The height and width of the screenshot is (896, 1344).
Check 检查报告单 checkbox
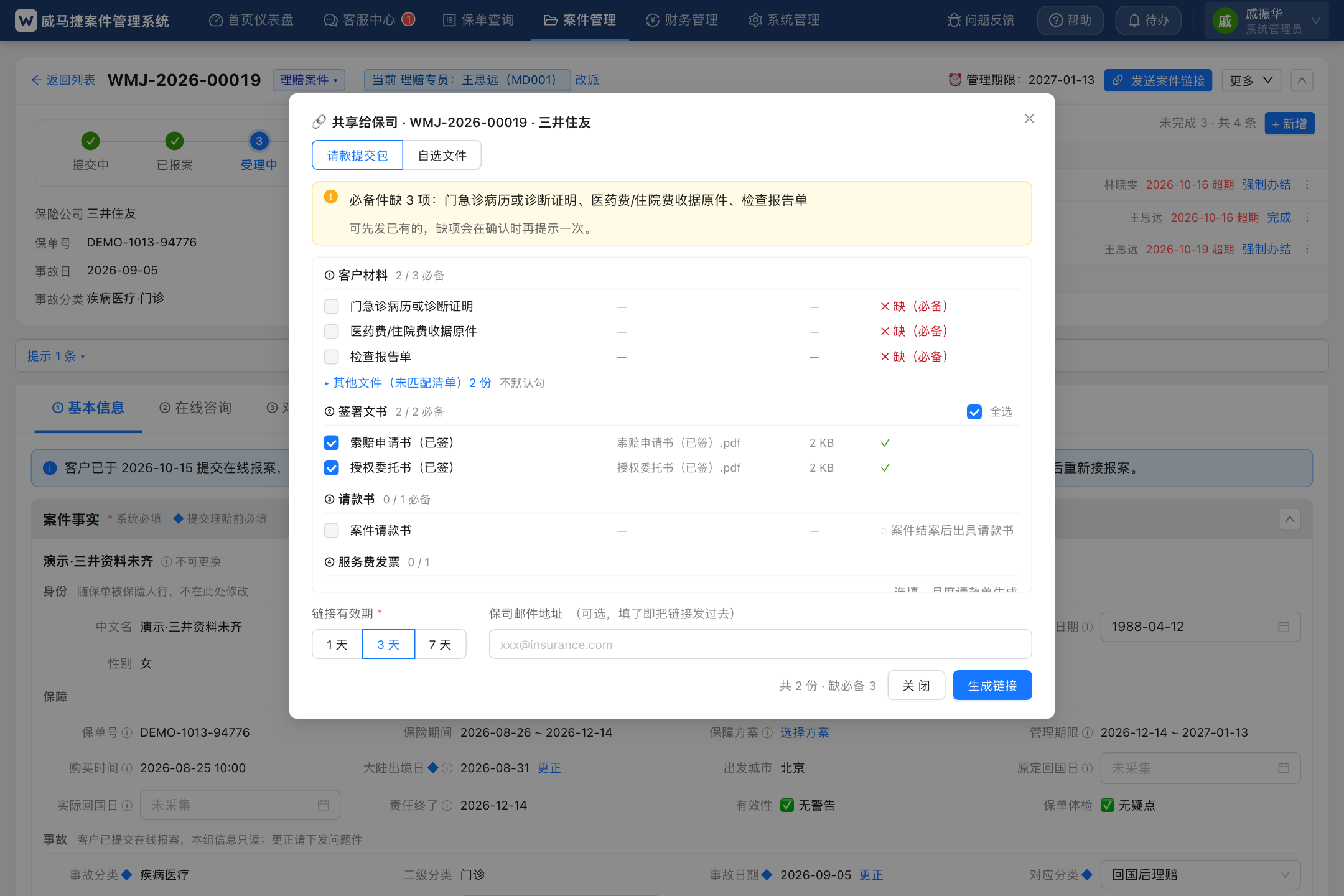click(x=332, y=357)
